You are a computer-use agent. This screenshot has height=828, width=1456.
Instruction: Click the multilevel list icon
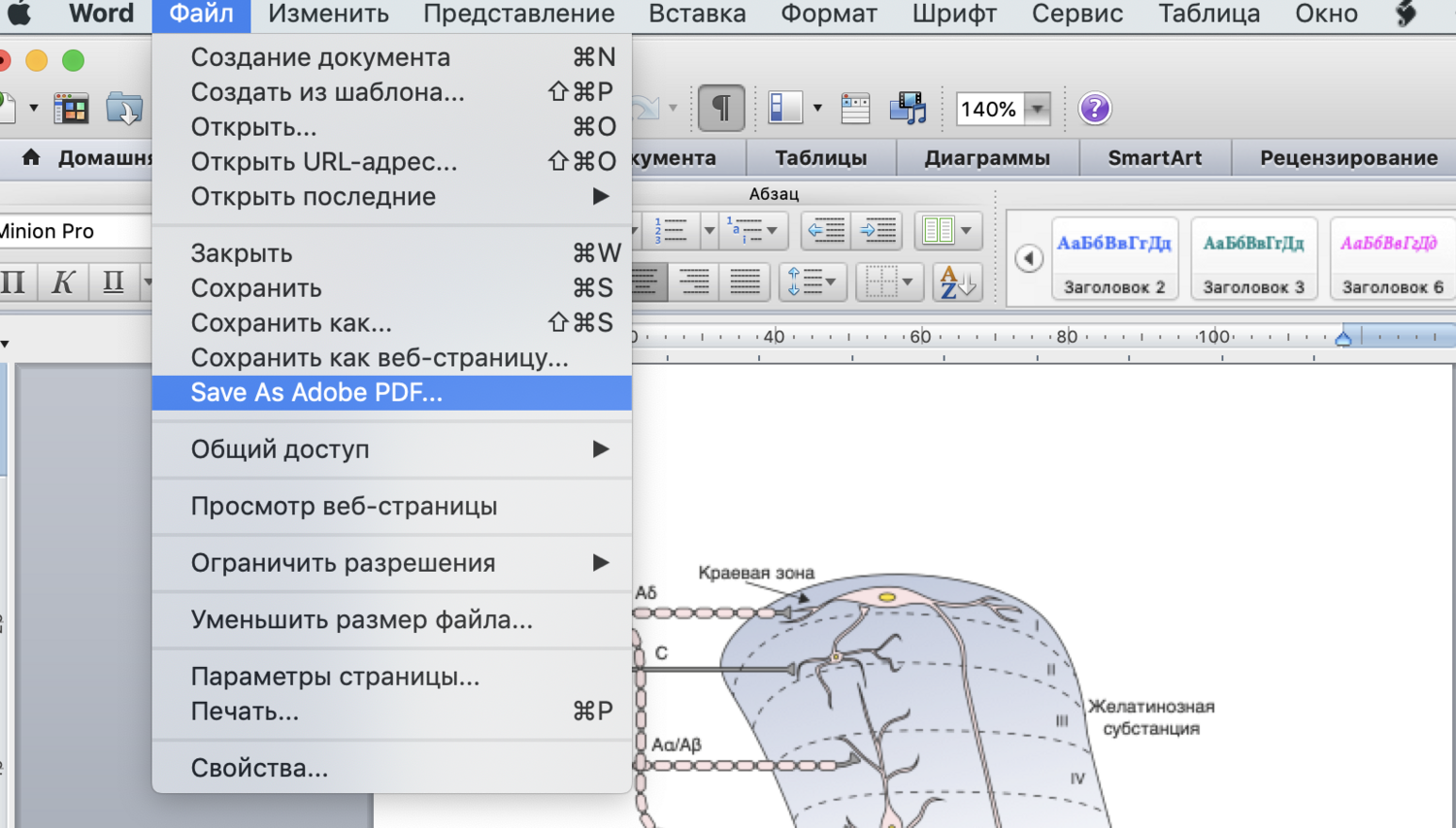[744, 230]
